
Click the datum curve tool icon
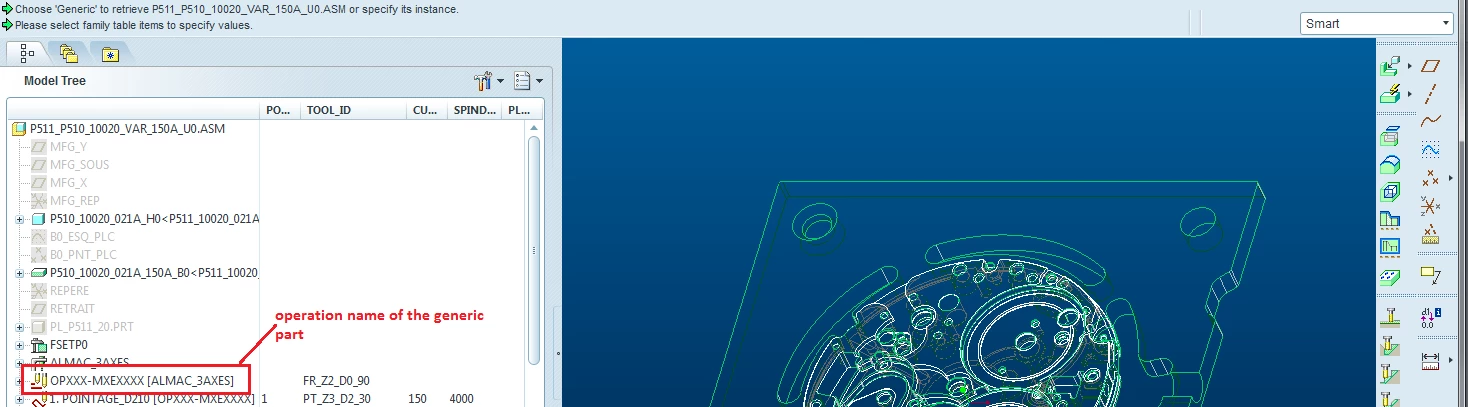(1431, 121)
